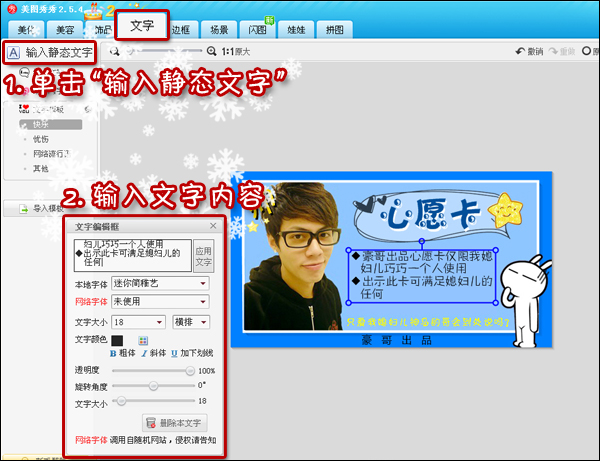
Task: Click the zoom out magnifier icon
Action: point(114,51)
